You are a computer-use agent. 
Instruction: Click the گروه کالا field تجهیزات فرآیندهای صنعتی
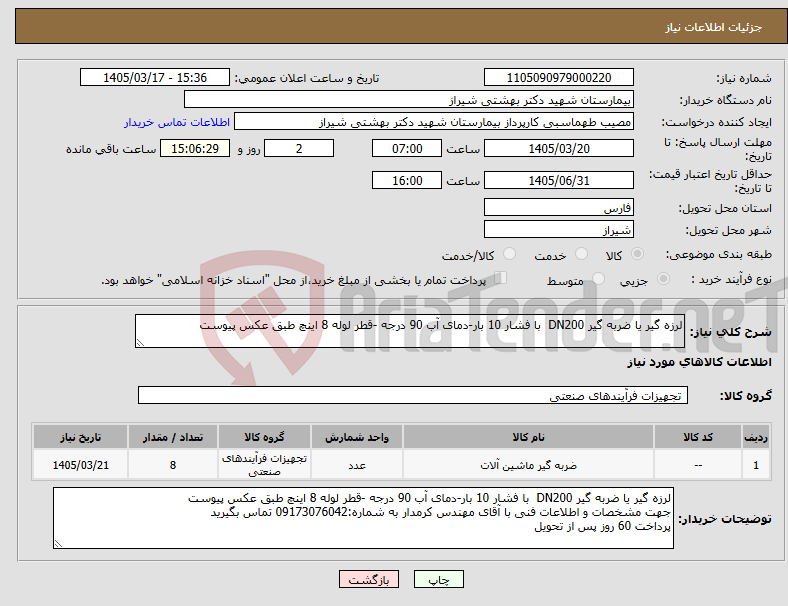point(413,395)
